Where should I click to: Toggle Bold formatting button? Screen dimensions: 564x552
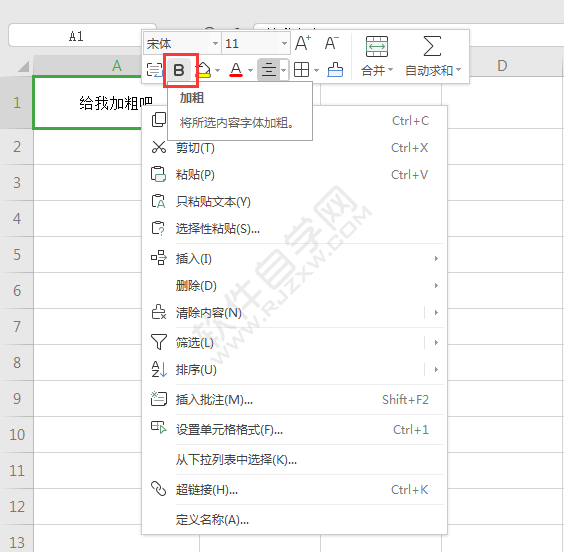pyautogui.click(x=179, y=70)
